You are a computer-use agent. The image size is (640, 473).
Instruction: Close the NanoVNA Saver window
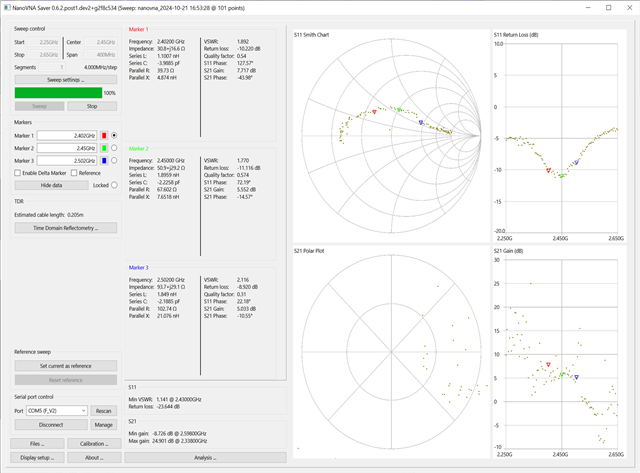(x=629, y=8)
